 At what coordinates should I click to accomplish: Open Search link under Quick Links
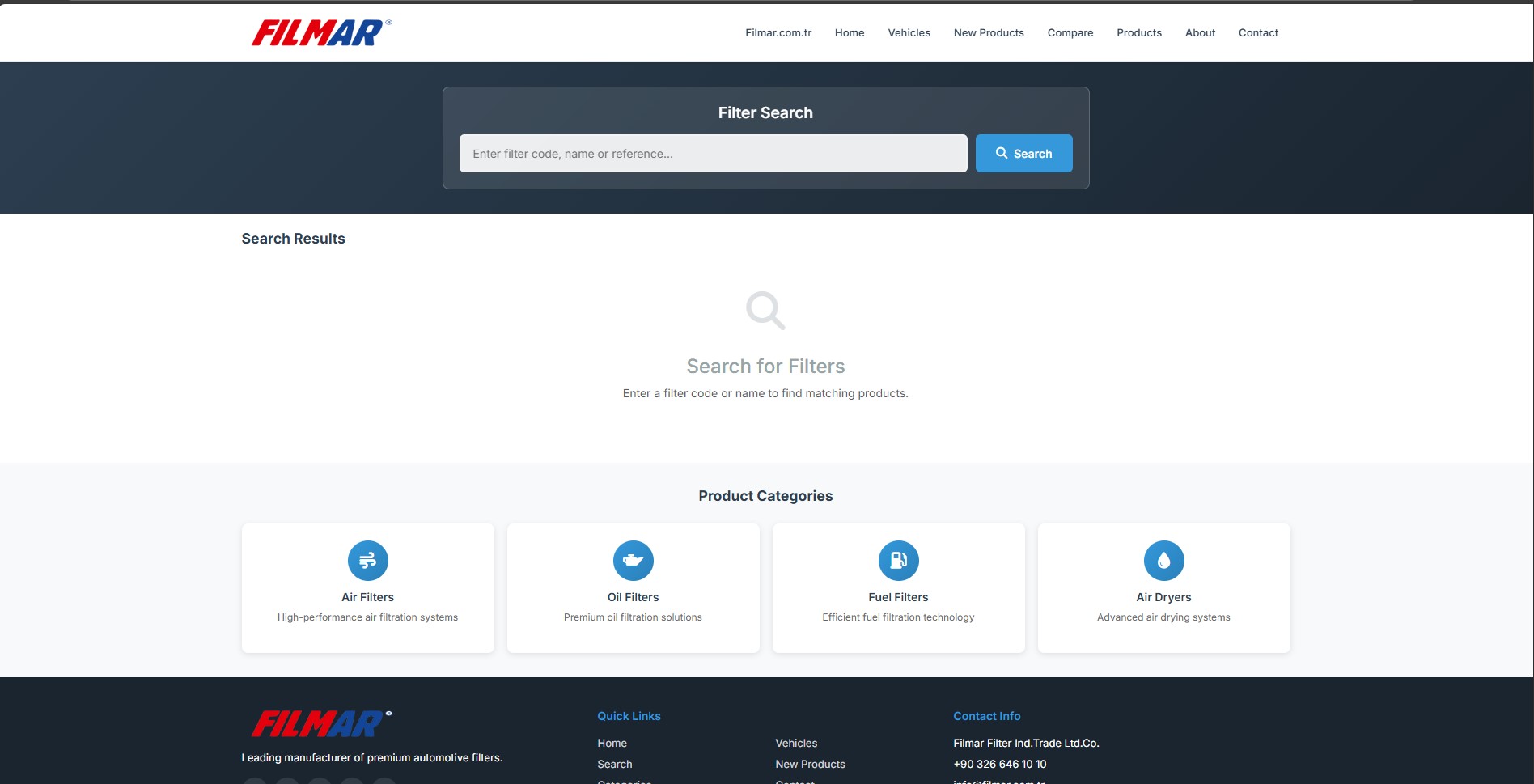click(614, 764)
